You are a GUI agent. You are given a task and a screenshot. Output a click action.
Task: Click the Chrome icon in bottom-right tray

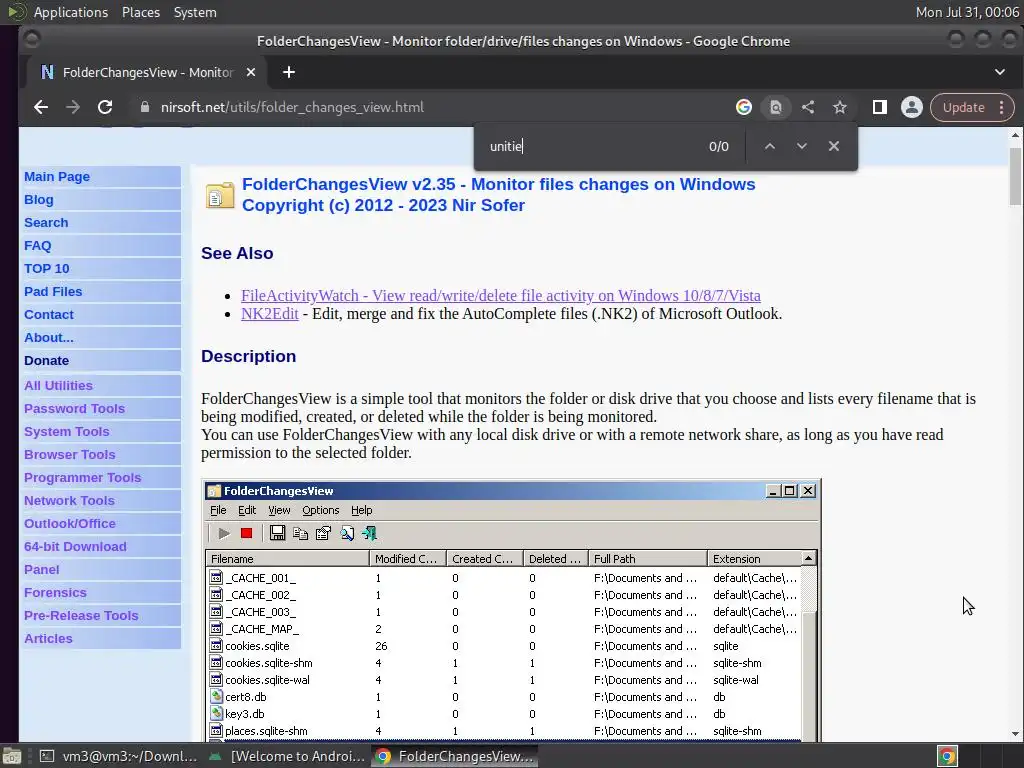tap(947, 756)
